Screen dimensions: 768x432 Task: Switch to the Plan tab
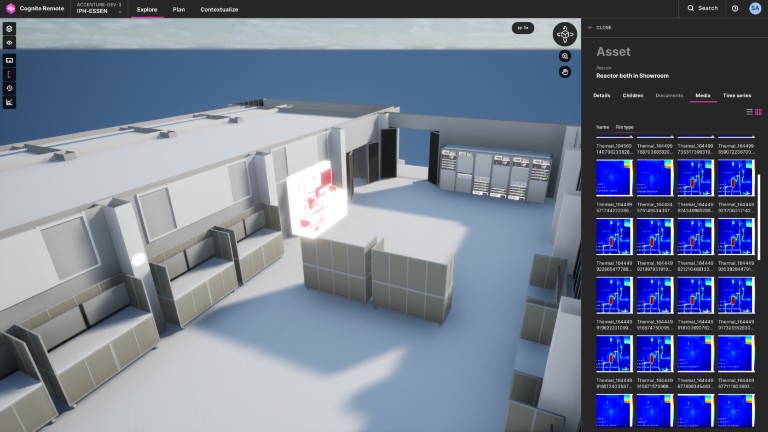179,8
